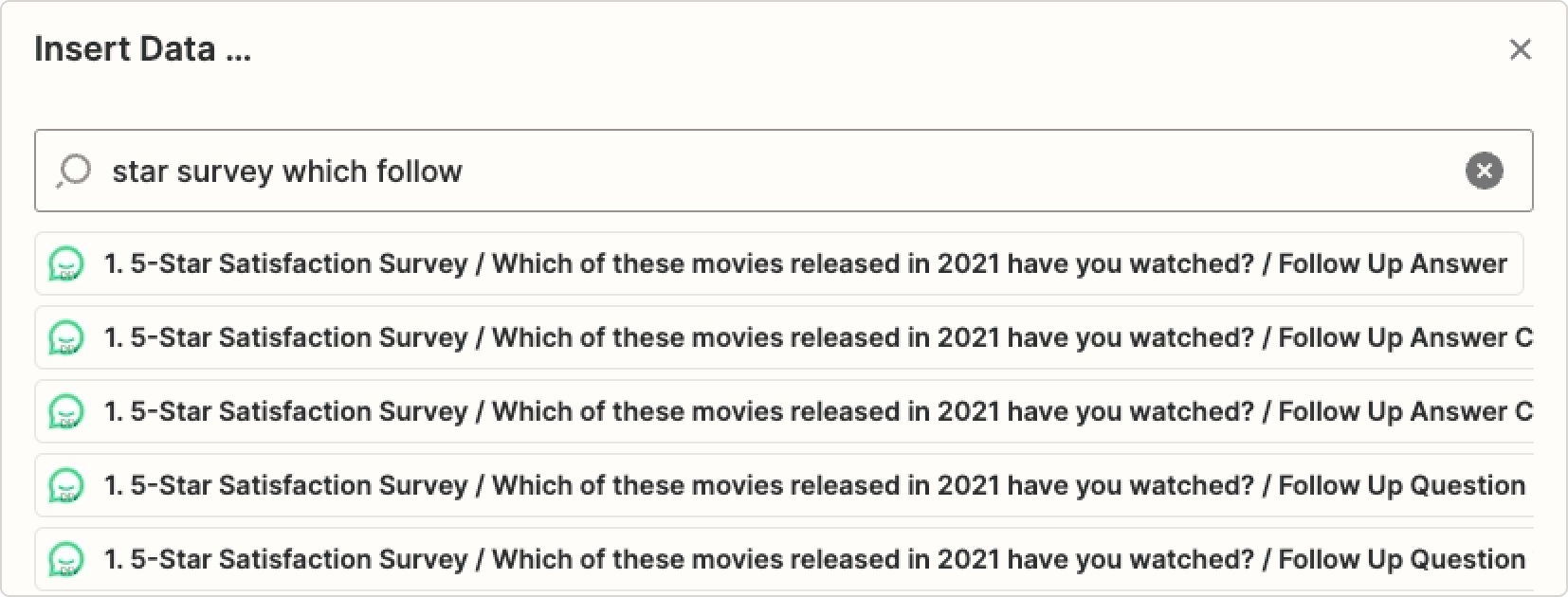Clear the search text with the round X button
1568x597 pixels.
coord(1484,172)
